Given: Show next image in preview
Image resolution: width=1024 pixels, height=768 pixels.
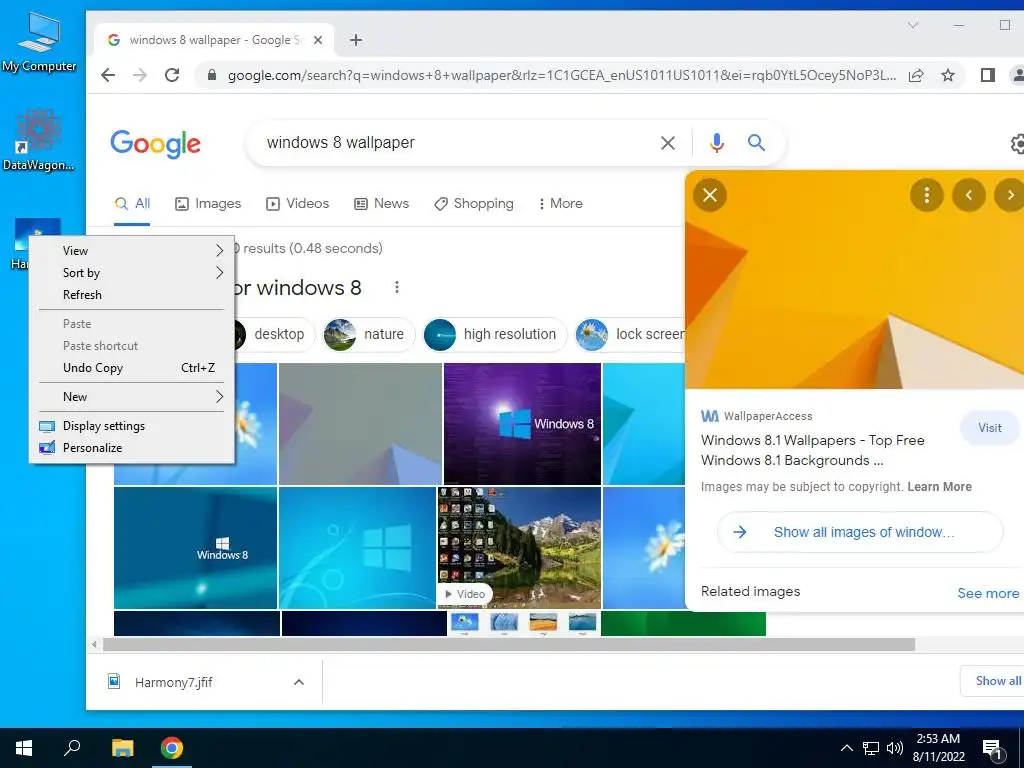Looking at the screenshot, I should tap(1010, 195).
